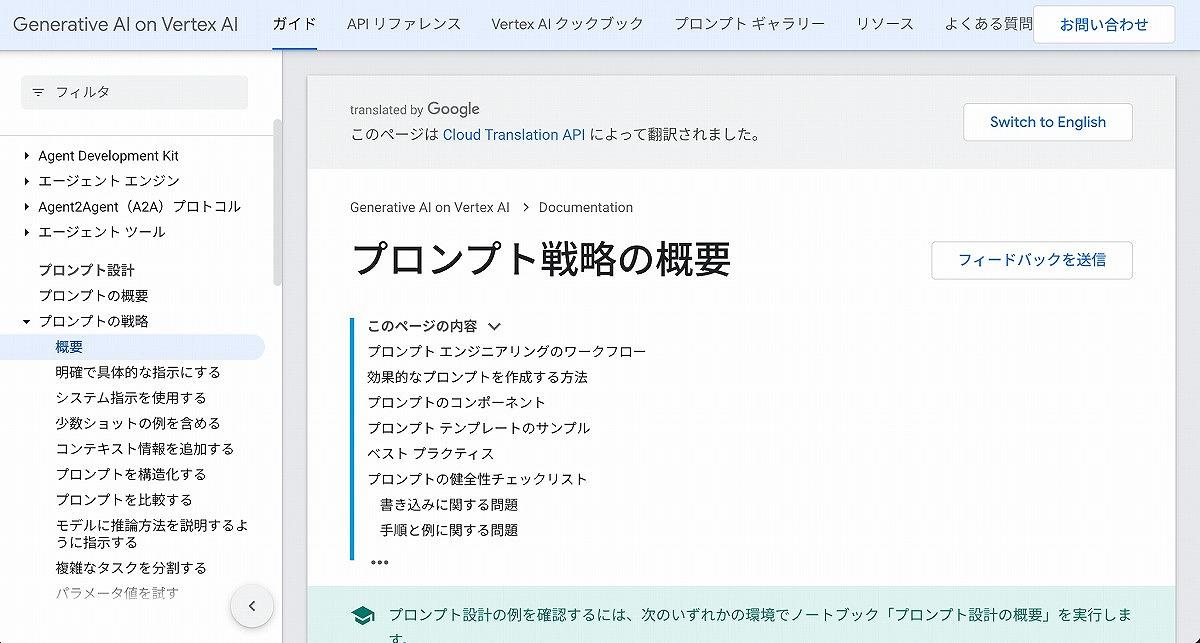This screenshot has height=643, width=1200.
Task: Collapse the プロンプトの戦略 section
Action: (27, 322)
